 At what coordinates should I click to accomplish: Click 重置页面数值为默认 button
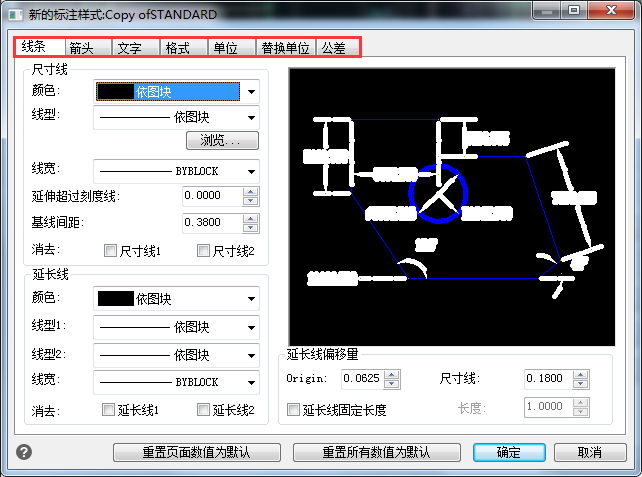197,452
